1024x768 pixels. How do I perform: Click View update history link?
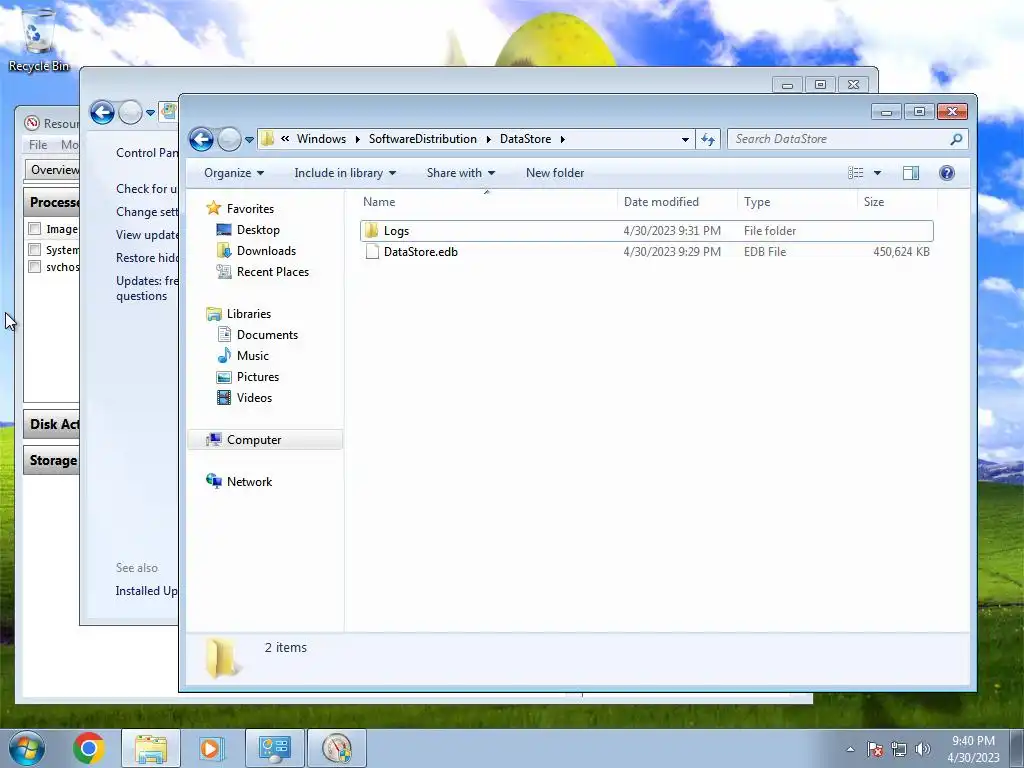[146, 234]
